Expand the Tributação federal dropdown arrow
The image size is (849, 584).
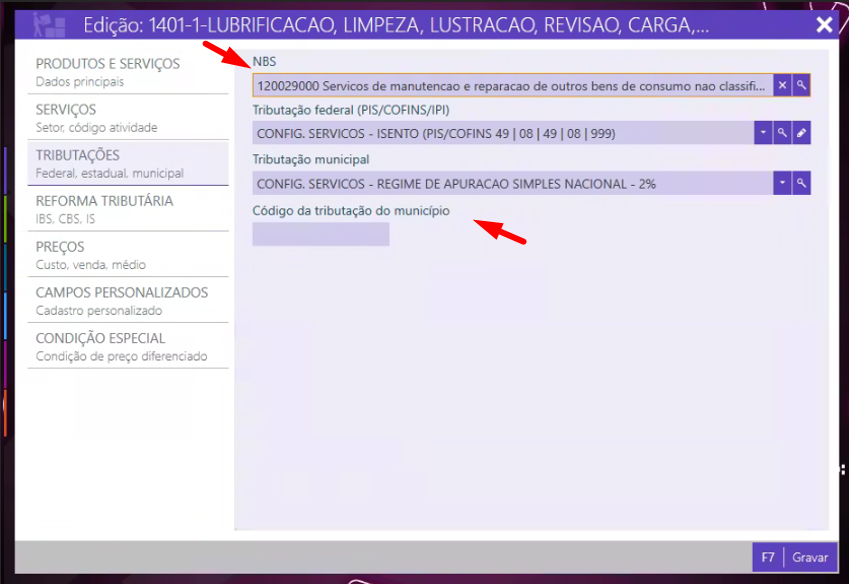pyautogui.click(x=764, y=133)
